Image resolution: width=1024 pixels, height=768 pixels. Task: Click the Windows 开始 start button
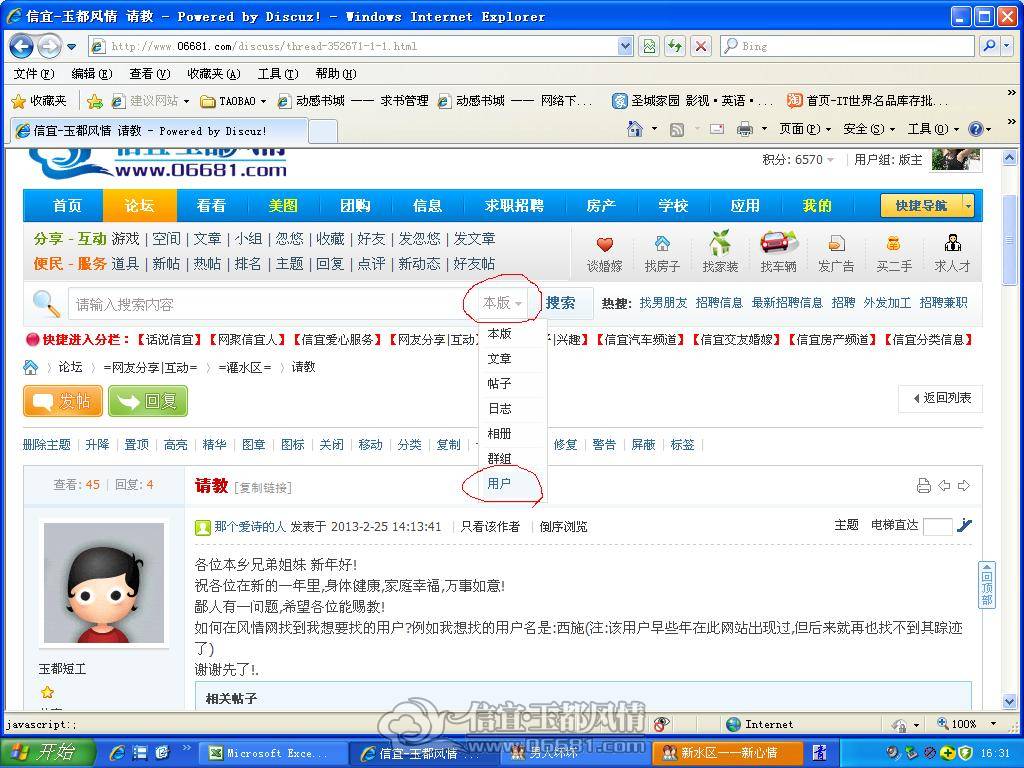click(x=47, y=752)
